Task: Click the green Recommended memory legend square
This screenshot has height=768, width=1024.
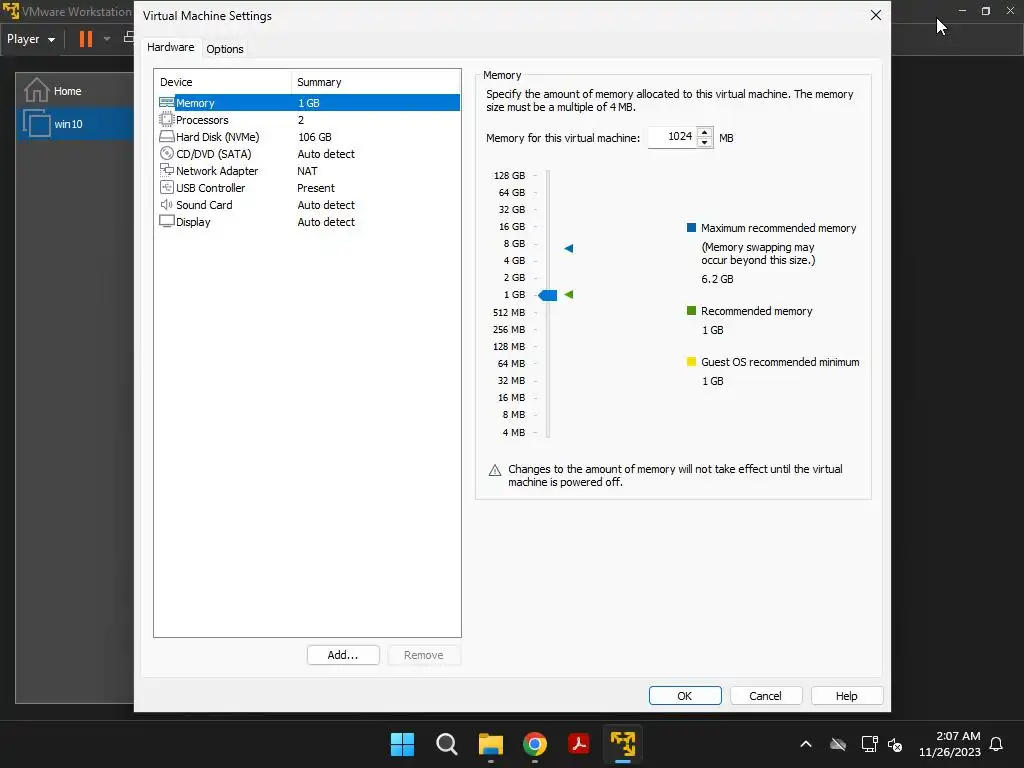Action: point(692,310)
